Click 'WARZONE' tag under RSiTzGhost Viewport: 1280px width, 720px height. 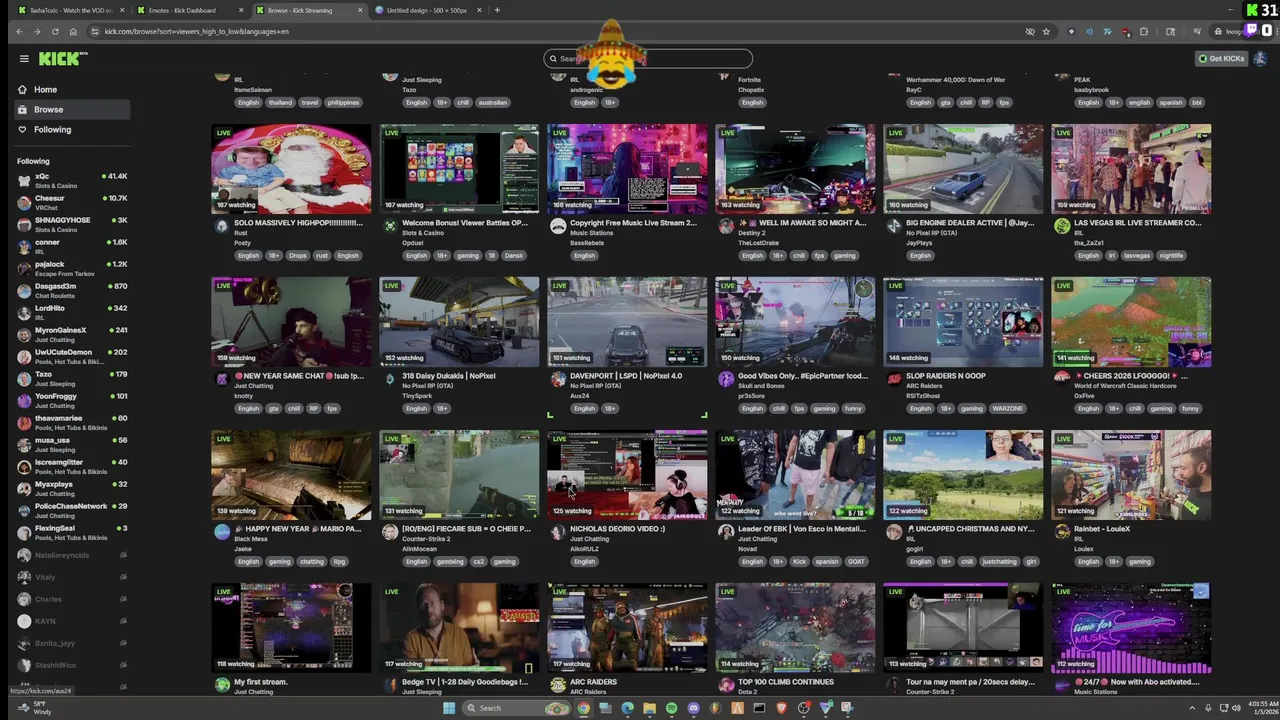(1008, 408)
